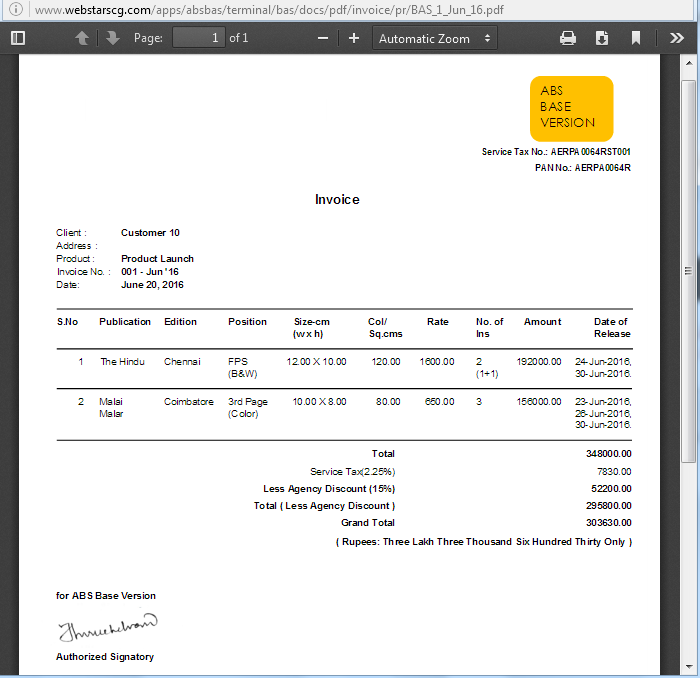
Task: Click the scrollbar up arrow
Action: [689, 63]
